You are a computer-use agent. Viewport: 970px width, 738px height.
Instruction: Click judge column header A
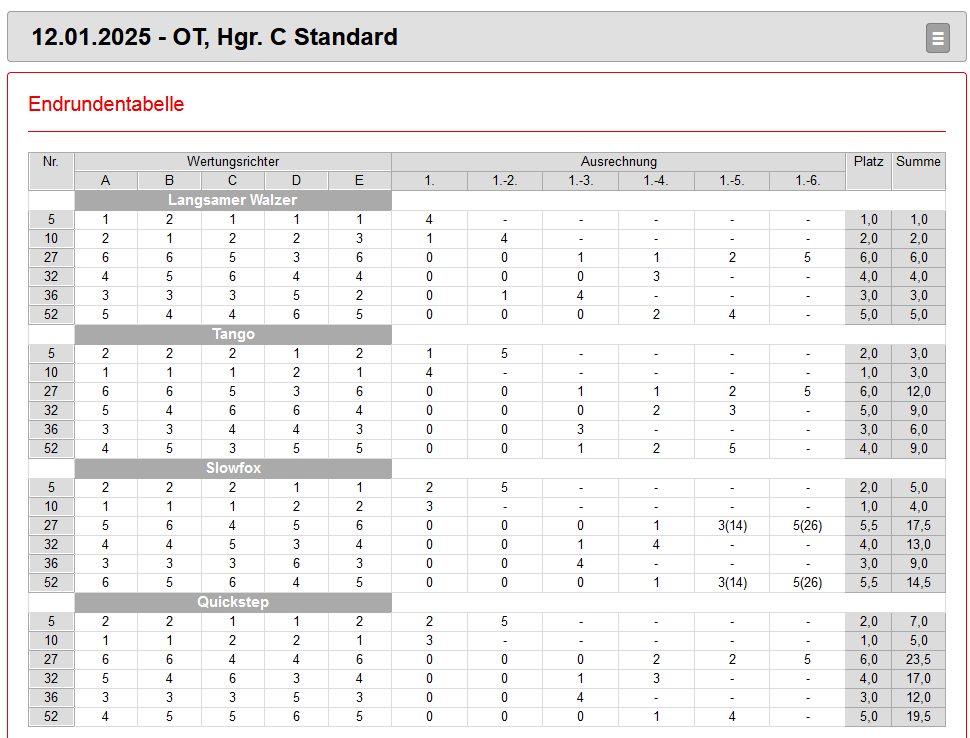click(x=105, y=181)
